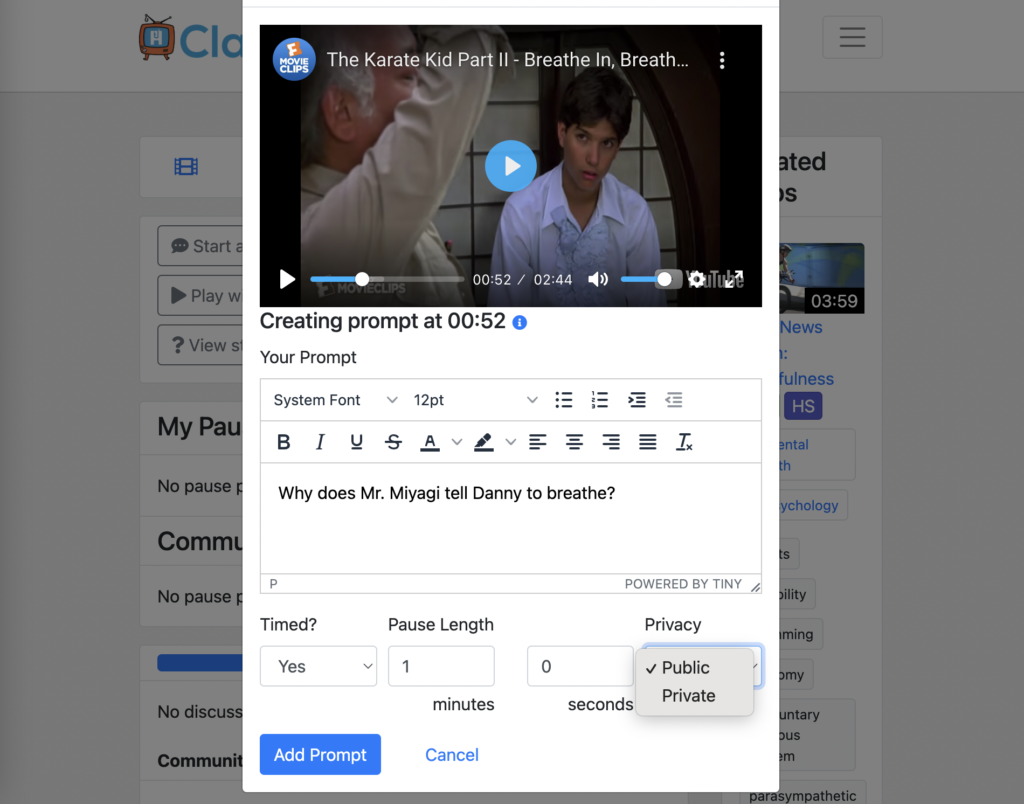The height and width of the screenshot is (804, 1024).
Task: Click the seconds pause length field
Action: (580, 666)
